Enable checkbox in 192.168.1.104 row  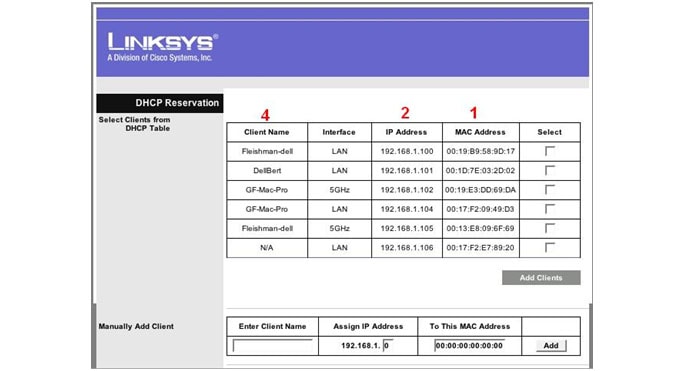[550, 209]
